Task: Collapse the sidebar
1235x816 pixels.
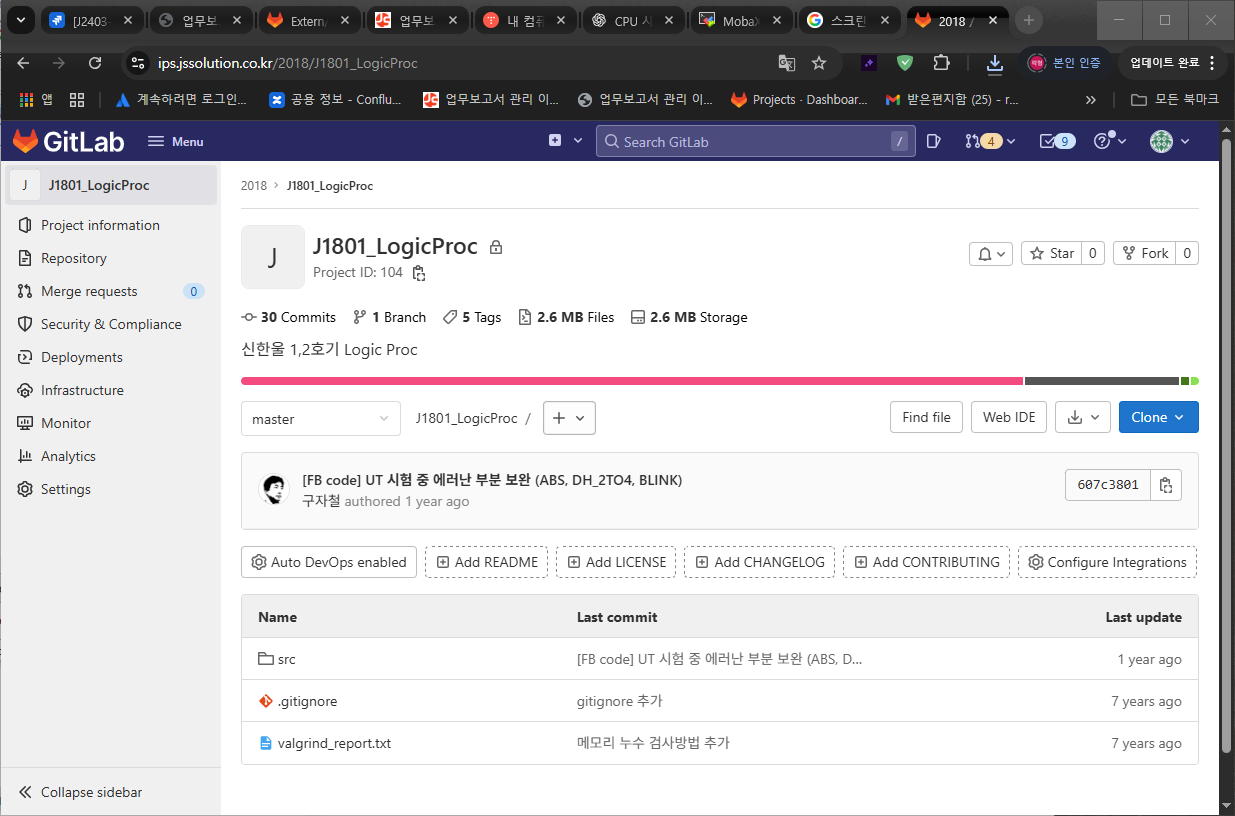Action: (80, 792)
